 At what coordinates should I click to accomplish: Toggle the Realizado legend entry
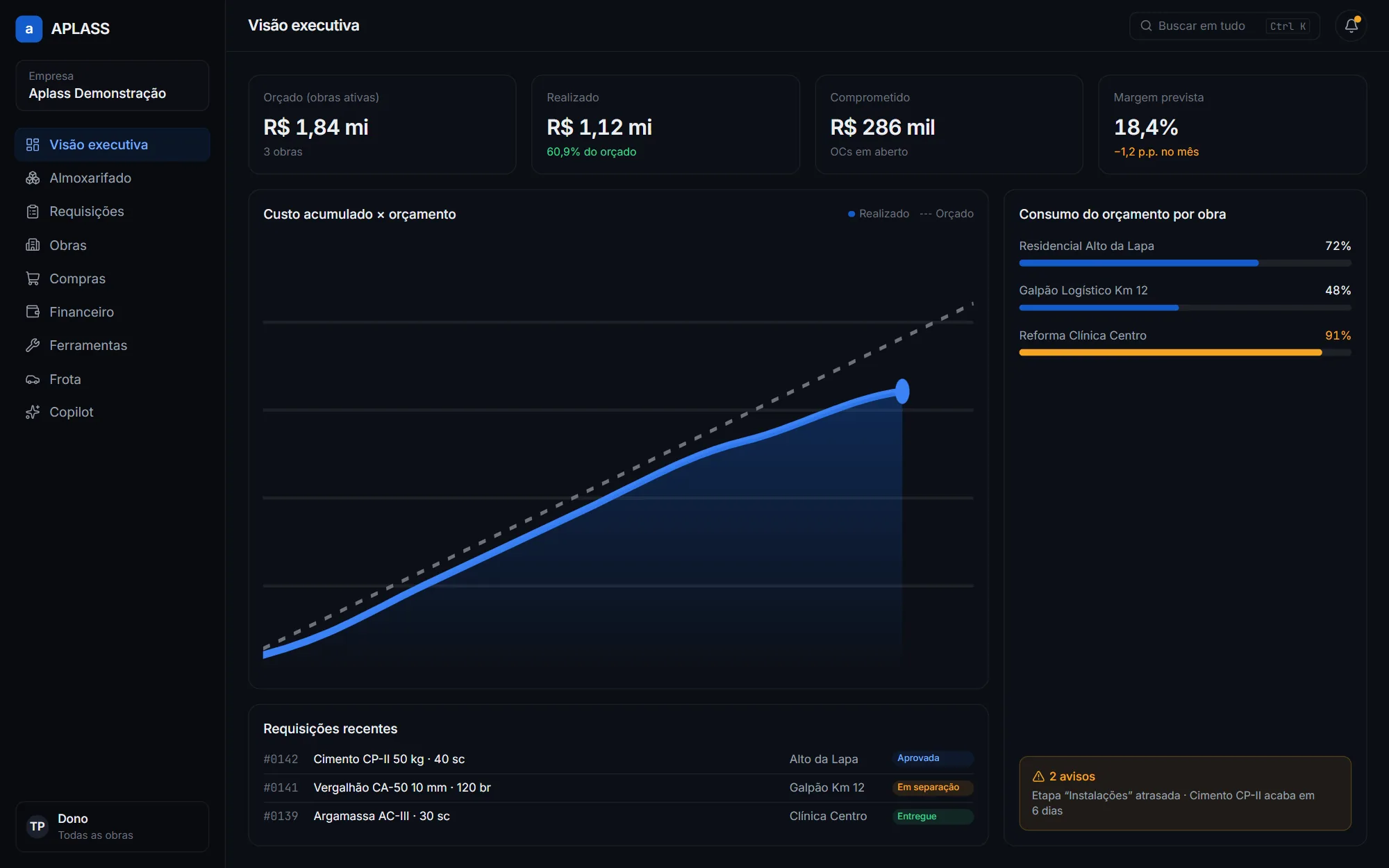point(879,214)
